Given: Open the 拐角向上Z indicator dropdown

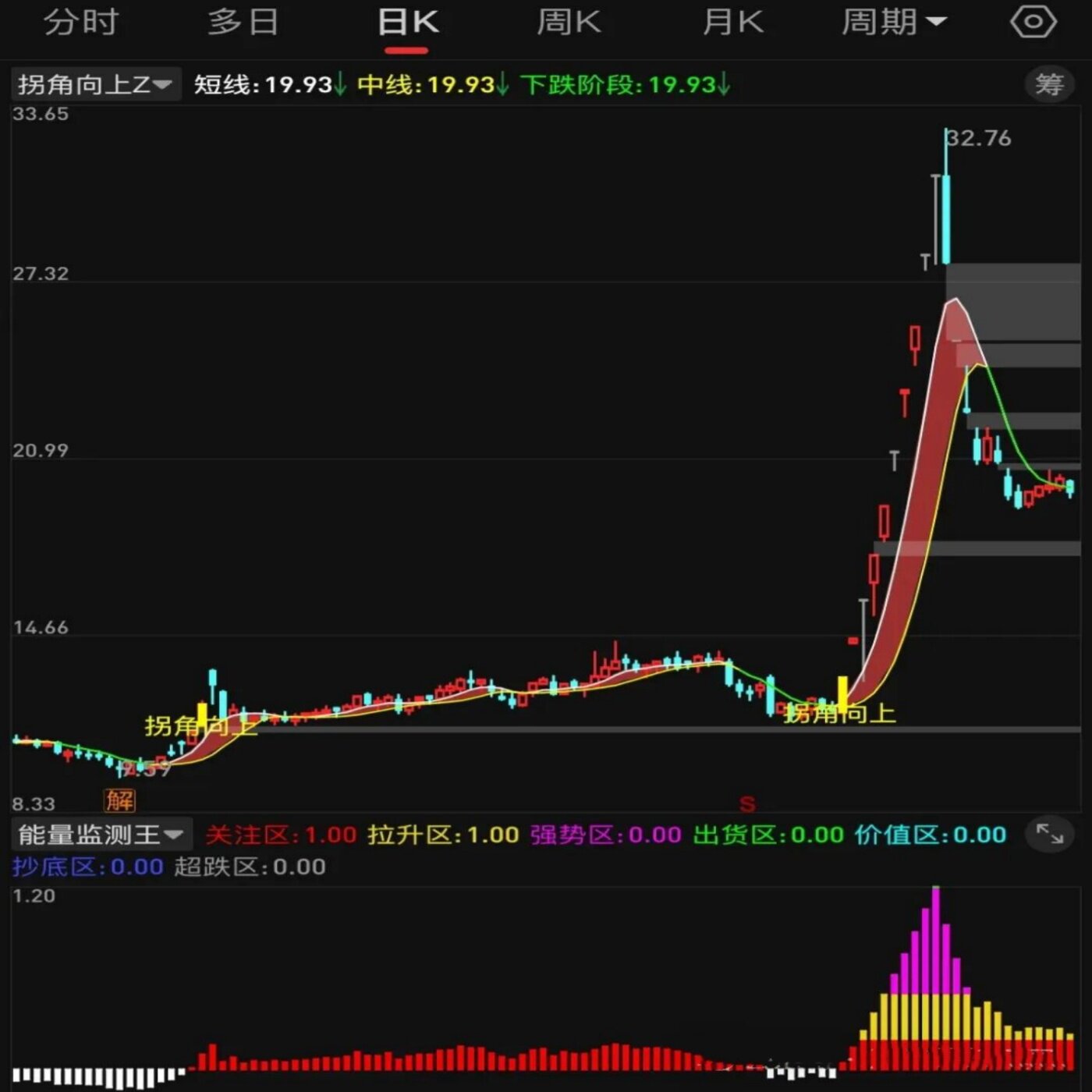Looking at the screenshot, I should [96, 84].
